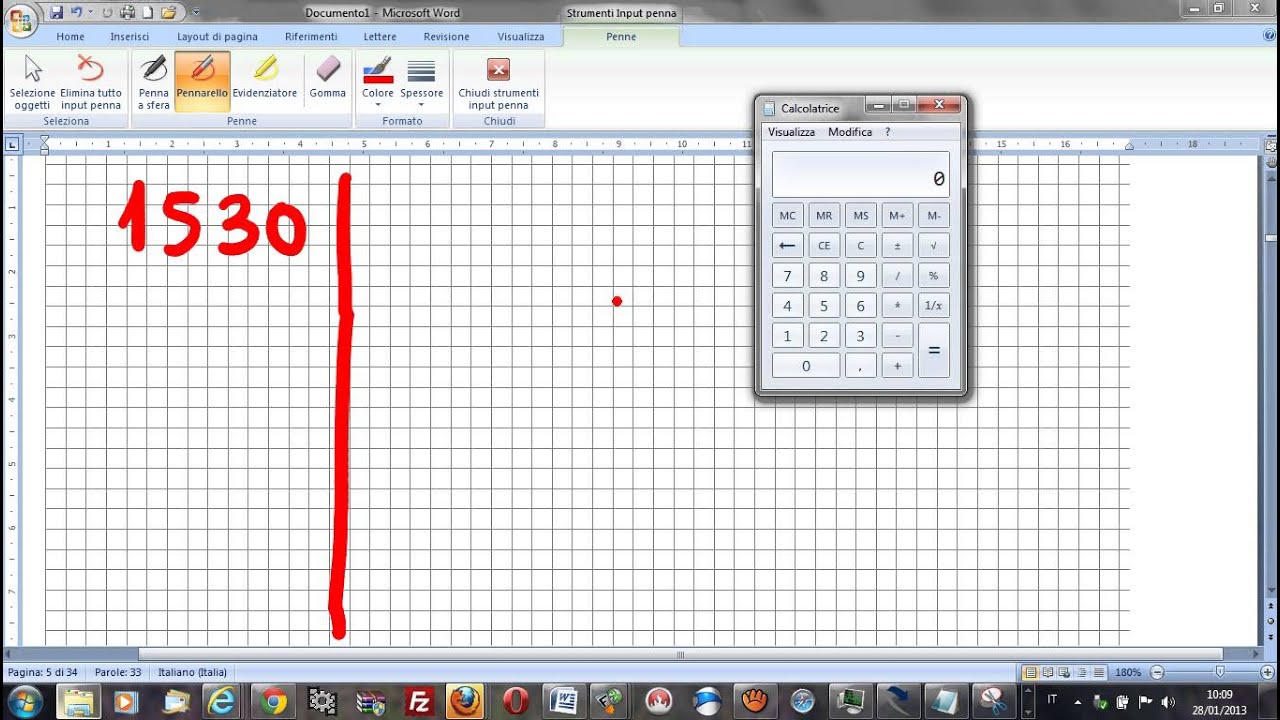Activate the Gomma eraser tool
Viewport: 1280px width, 720px height.
(328, 78)
